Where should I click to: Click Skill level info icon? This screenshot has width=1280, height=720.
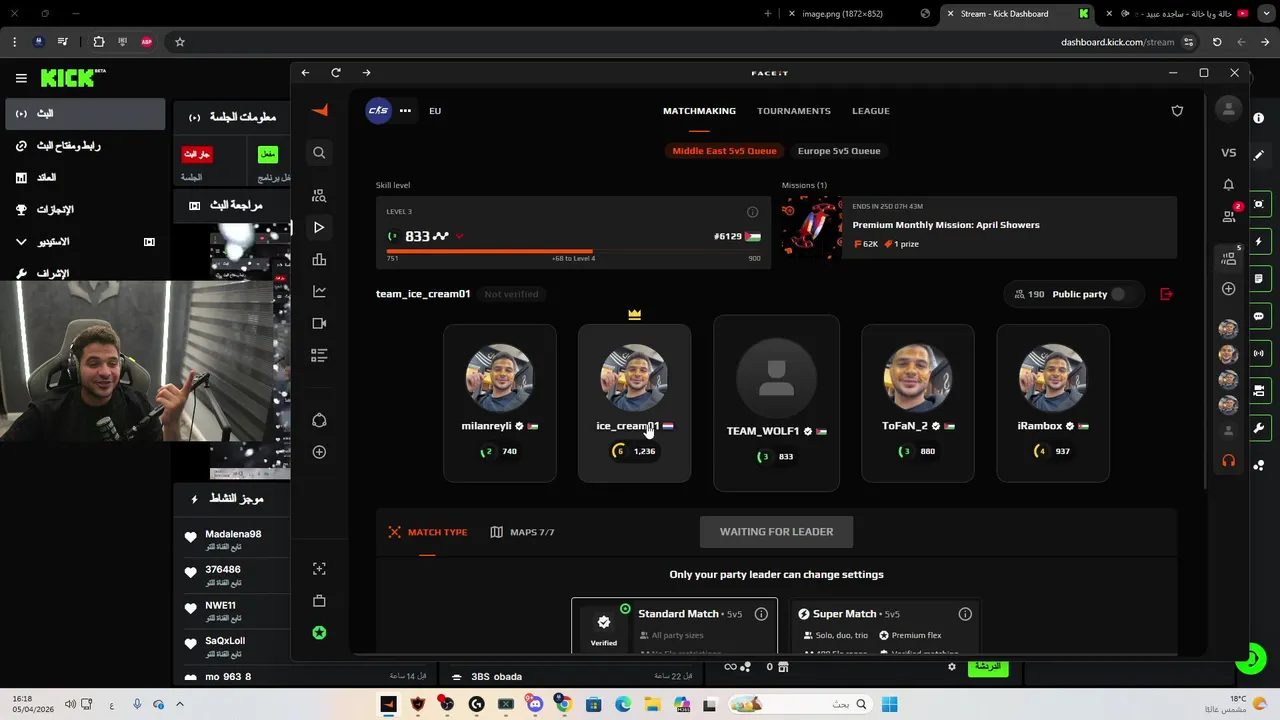(752, 212)
